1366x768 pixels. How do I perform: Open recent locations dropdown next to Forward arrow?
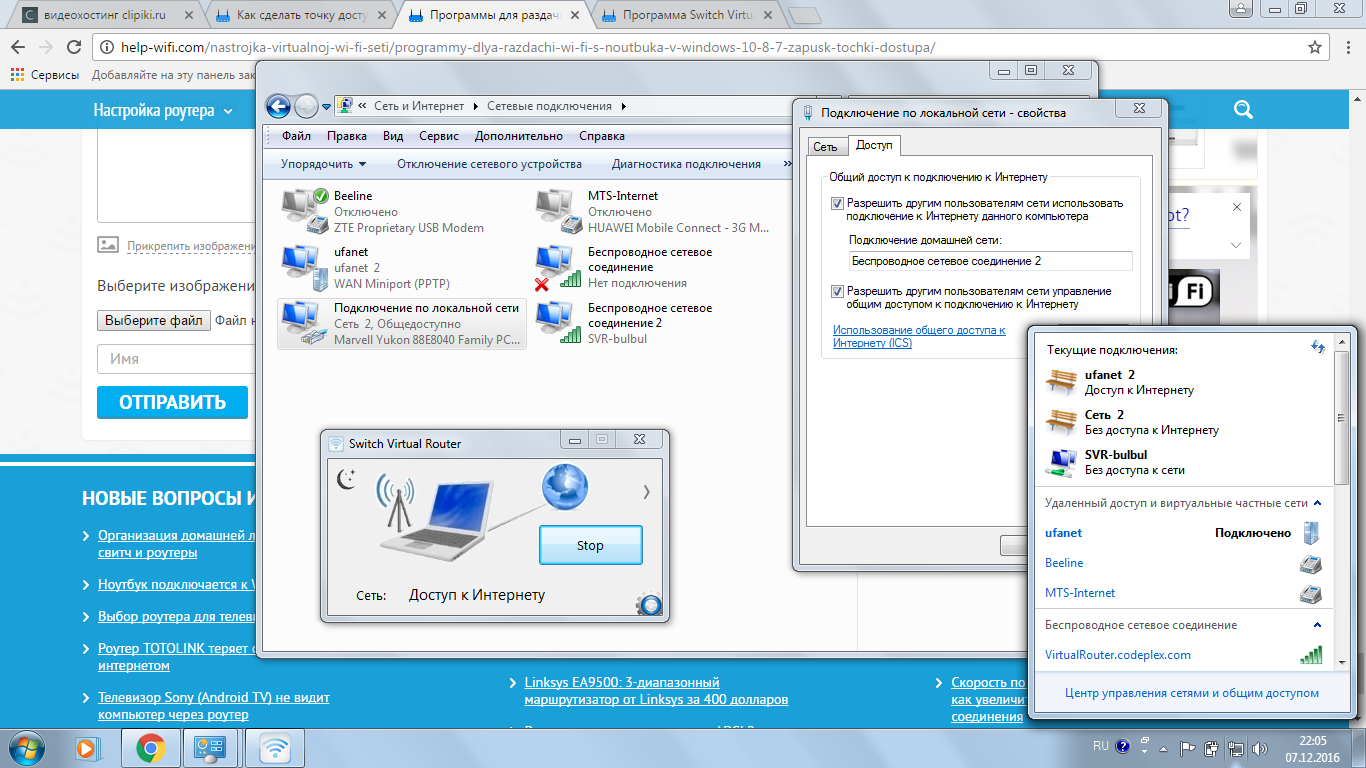click(x=326, y=107)
